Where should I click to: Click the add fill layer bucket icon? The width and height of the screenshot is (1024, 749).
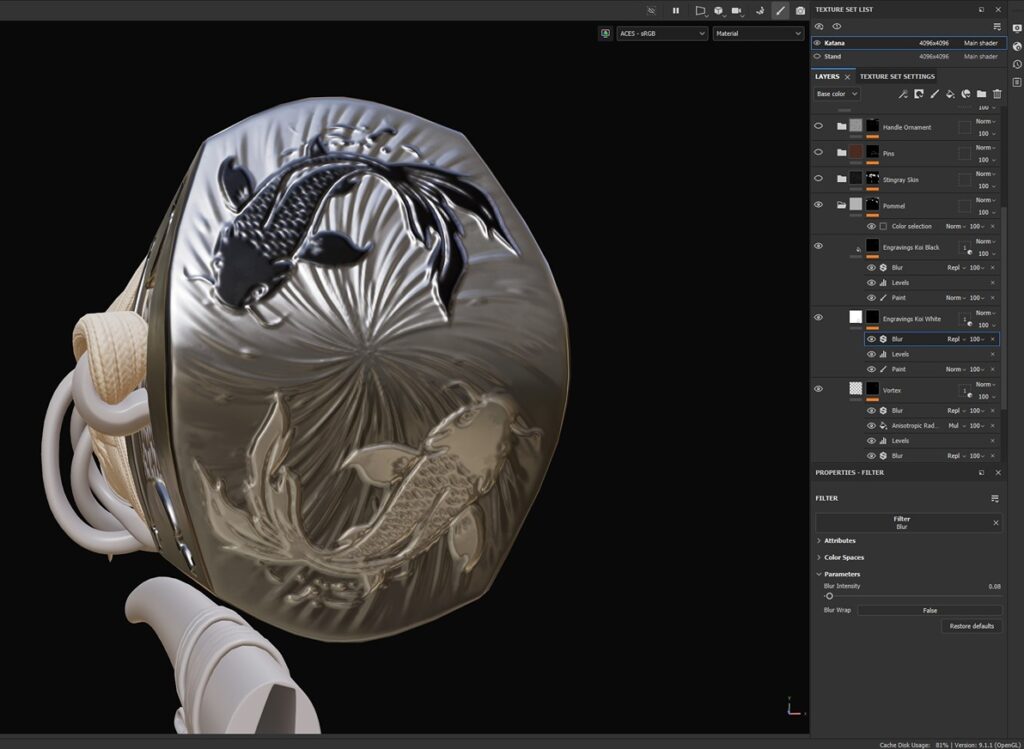point(950,94)
